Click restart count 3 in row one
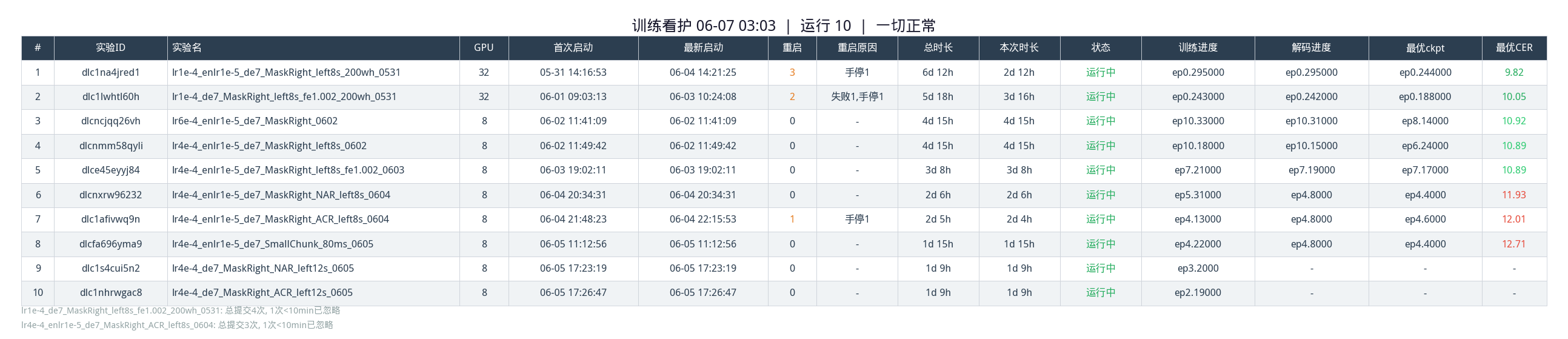 coord(792,72)
